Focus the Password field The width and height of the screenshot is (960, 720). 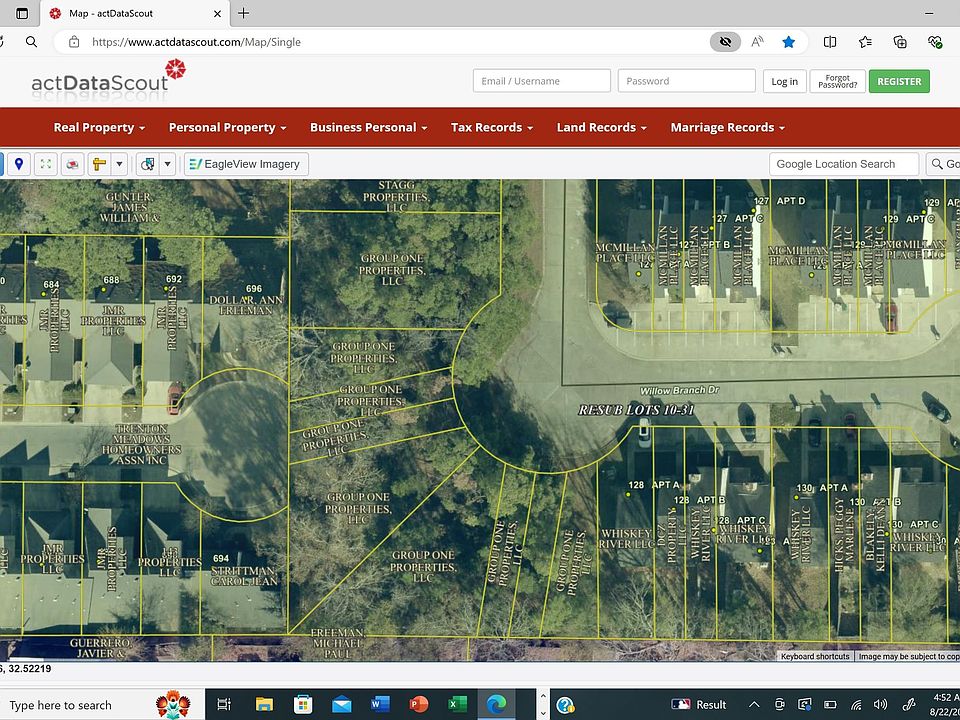click(x=686, y=81)
